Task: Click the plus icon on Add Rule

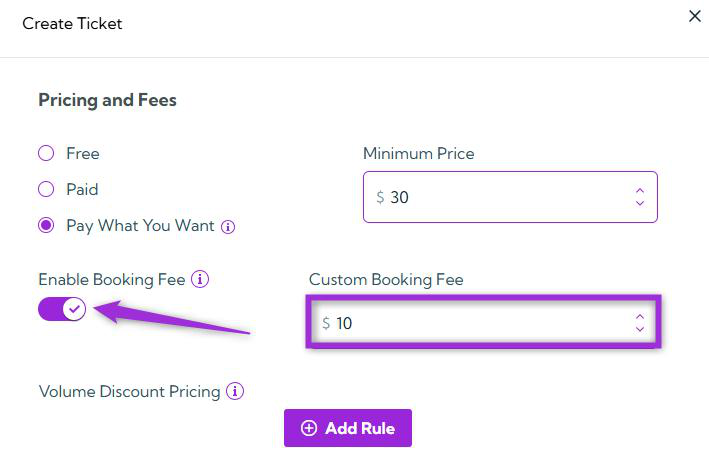Action: coord(309,428)
